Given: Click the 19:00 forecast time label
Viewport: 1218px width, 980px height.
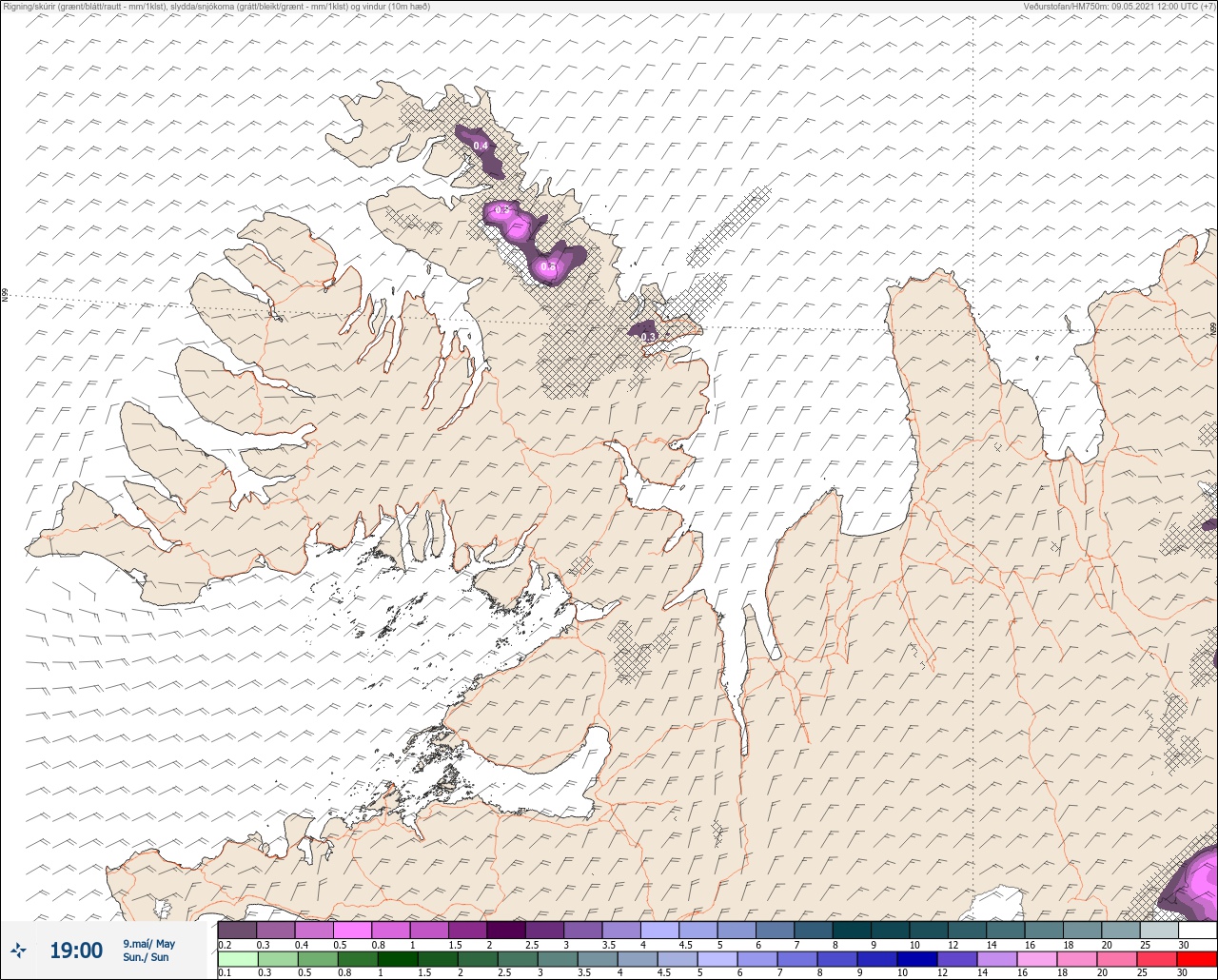Looking at the screenshot, I should [x=76, y=951].
